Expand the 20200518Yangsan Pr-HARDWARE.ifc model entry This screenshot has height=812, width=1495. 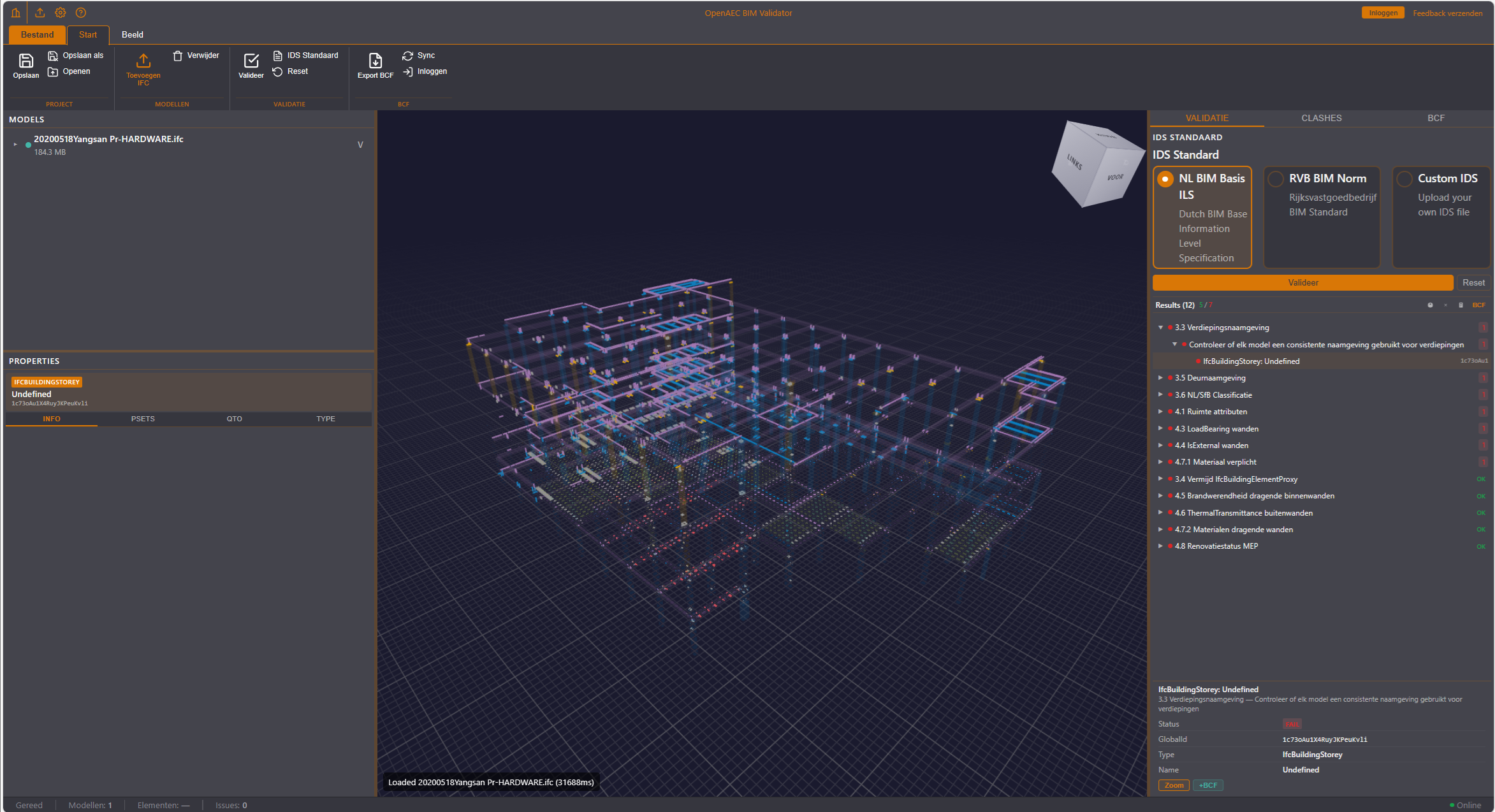coord(15,143)
